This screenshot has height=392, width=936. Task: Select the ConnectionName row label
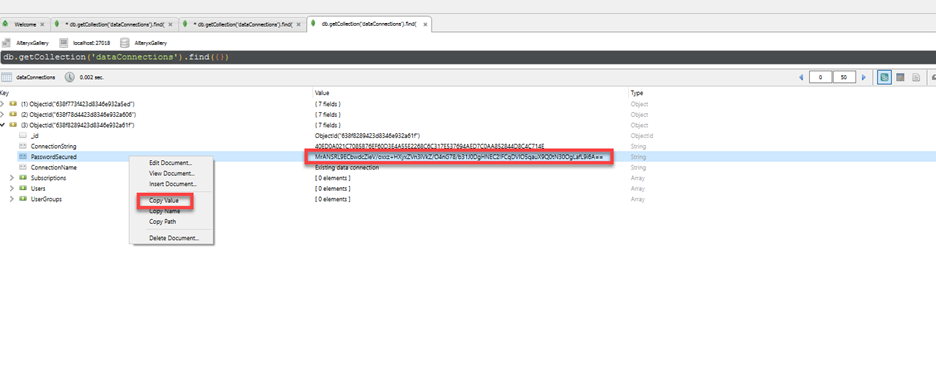pos(53,168)
